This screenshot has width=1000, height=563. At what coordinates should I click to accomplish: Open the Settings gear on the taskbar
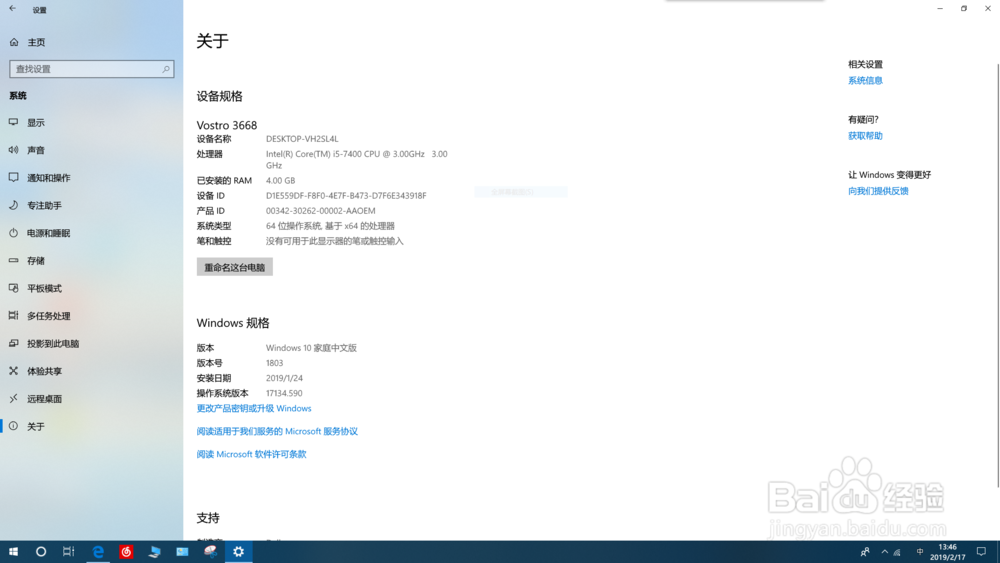[x=239, y=552]
